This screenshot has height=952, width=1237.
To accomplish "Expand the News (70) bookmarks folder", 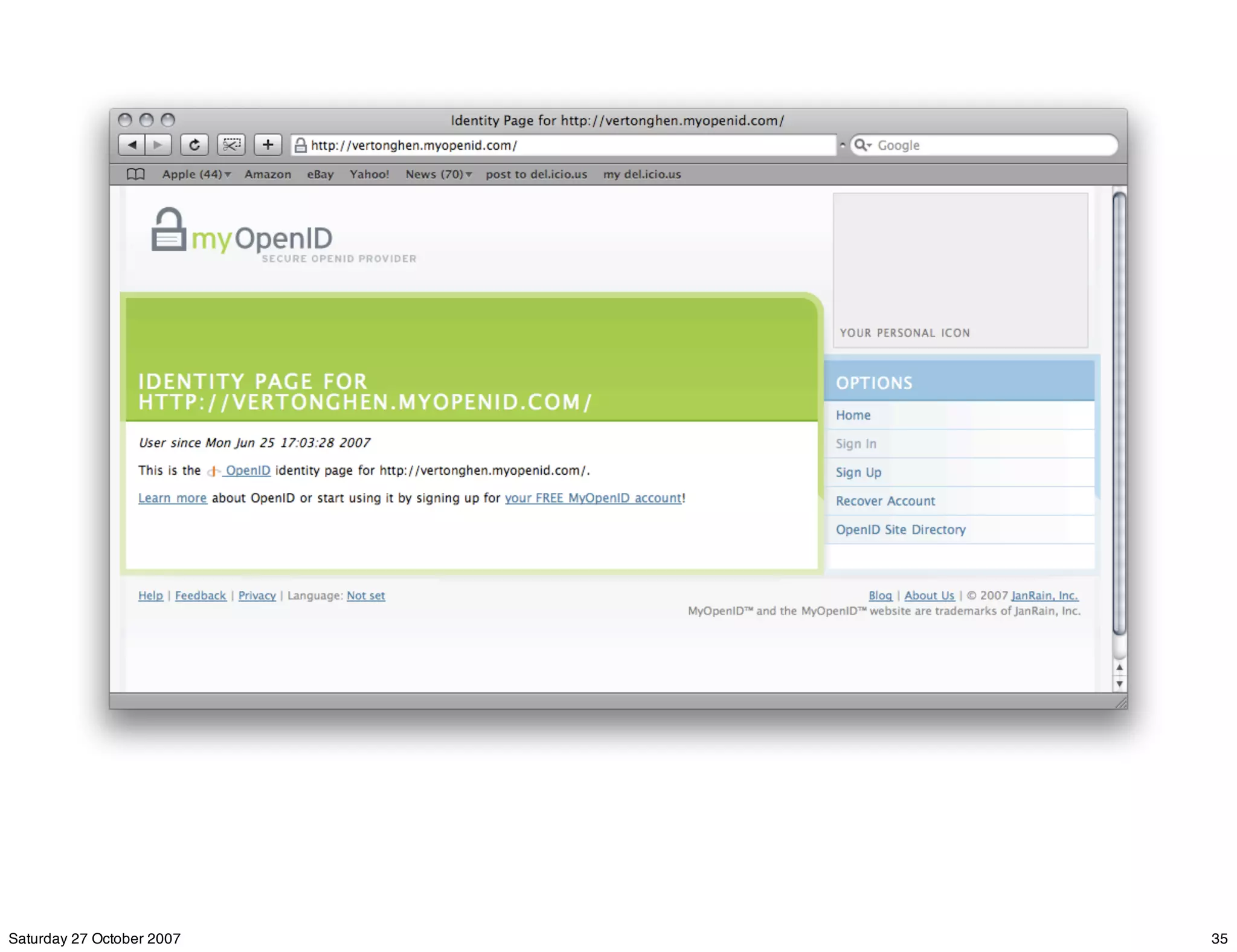I will pos(439,174).
